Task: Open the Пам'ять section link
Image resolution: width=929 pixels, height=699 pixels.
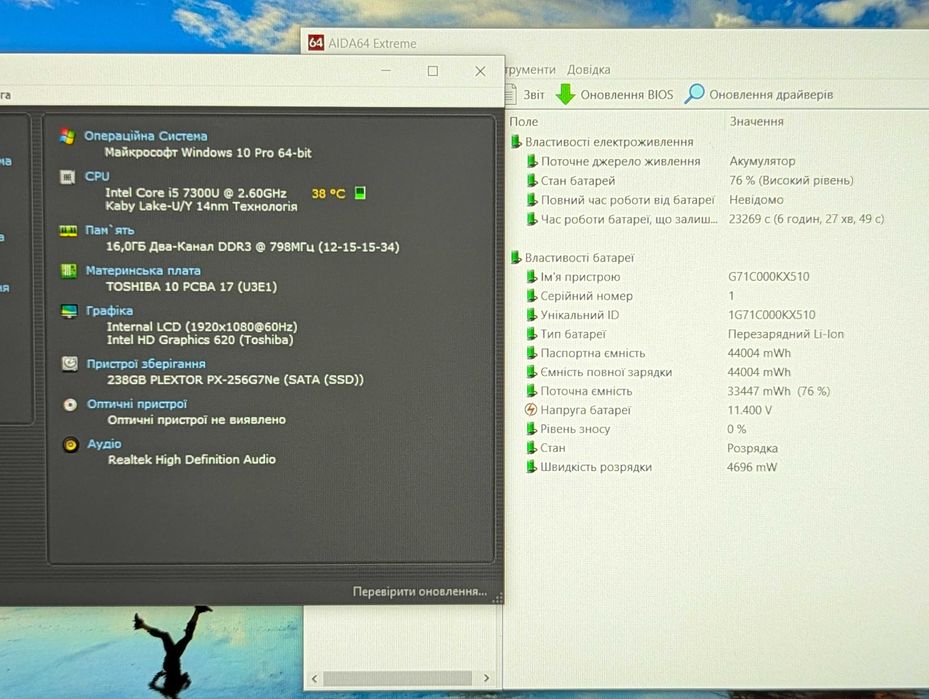Action: [110, 230]
